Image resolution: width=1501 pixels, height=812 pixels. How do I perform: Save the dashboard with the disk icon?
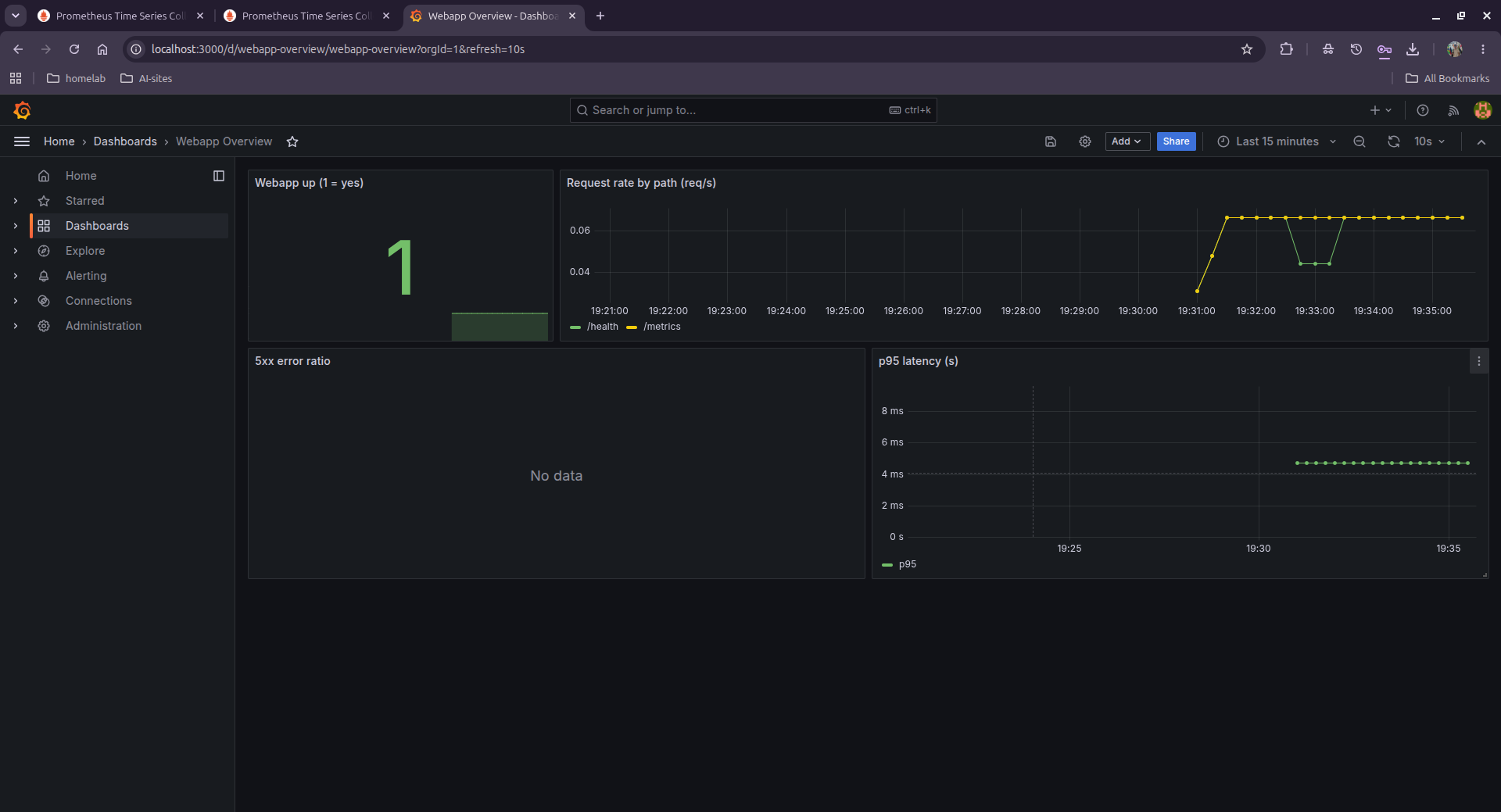1051,141
